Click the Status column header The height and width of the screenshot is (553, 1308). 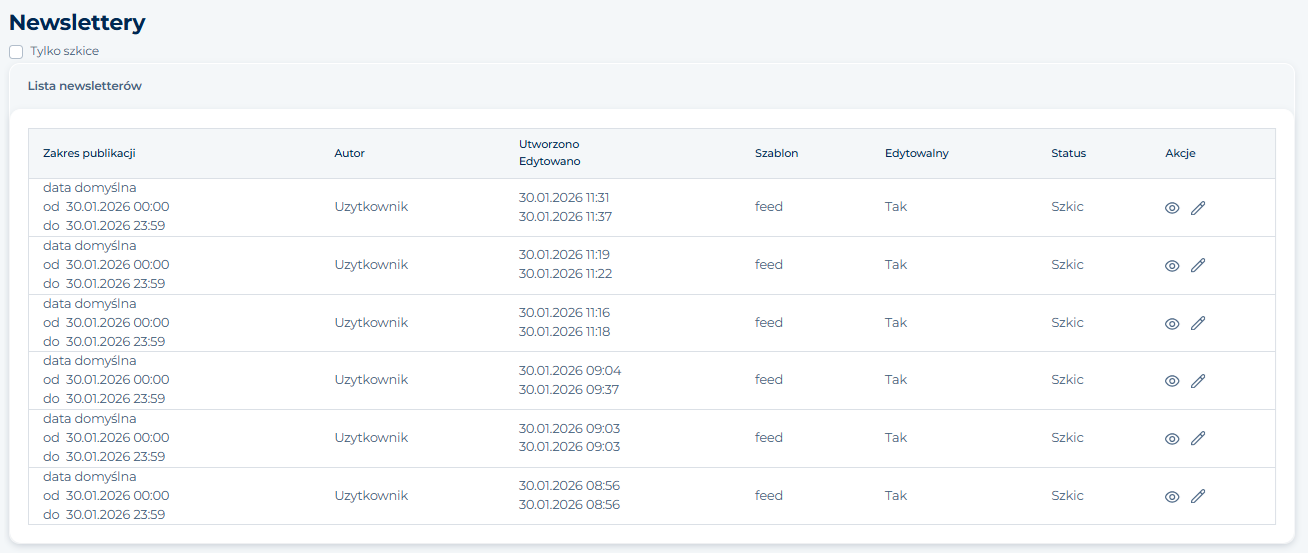tap(1068, 153)
